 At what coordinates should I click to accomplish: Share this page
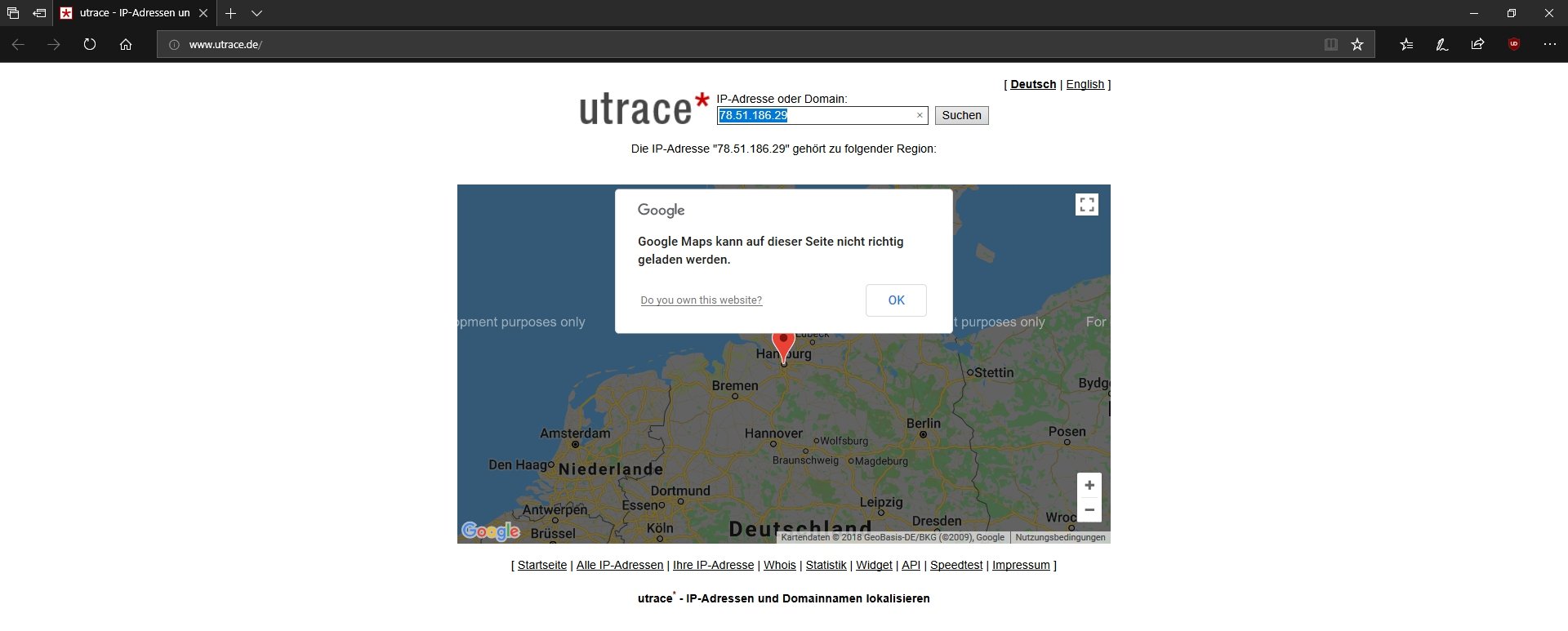point(1478,45)
